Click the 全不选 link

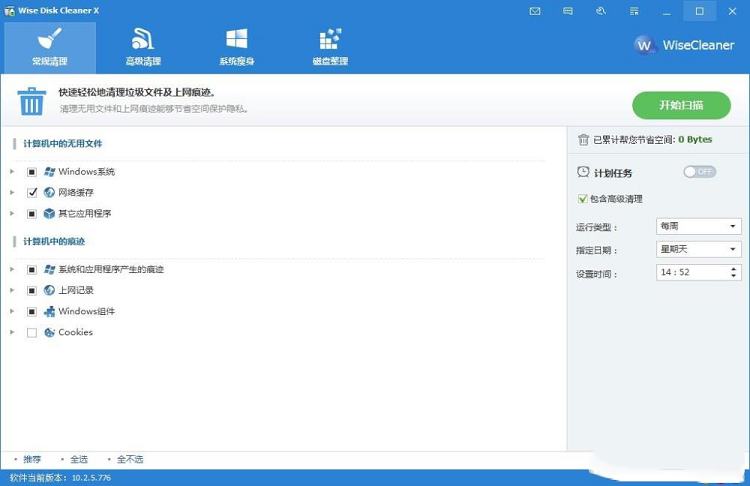(130, 459)
